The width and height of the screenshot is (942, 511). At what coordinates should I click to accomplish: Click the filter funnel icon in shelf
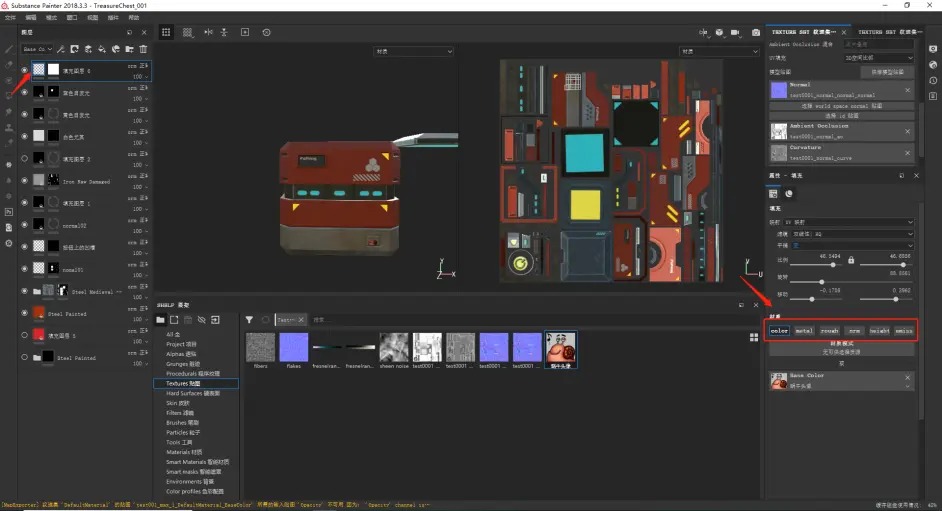[249, 319]
